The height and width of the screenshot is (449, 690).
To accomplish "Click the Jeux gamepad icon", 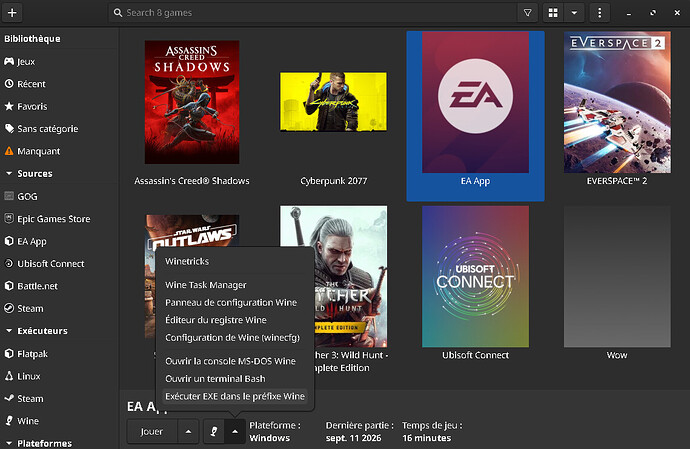I will pyautogui.click(x=9, y=61).
